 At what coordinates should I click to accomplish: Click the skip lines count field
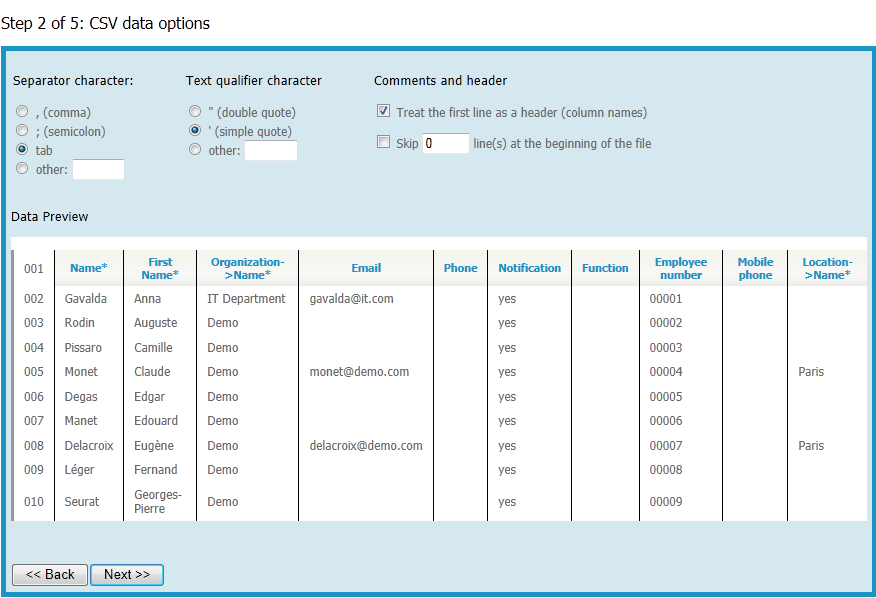pyautogui.click(x=444, y=143)
